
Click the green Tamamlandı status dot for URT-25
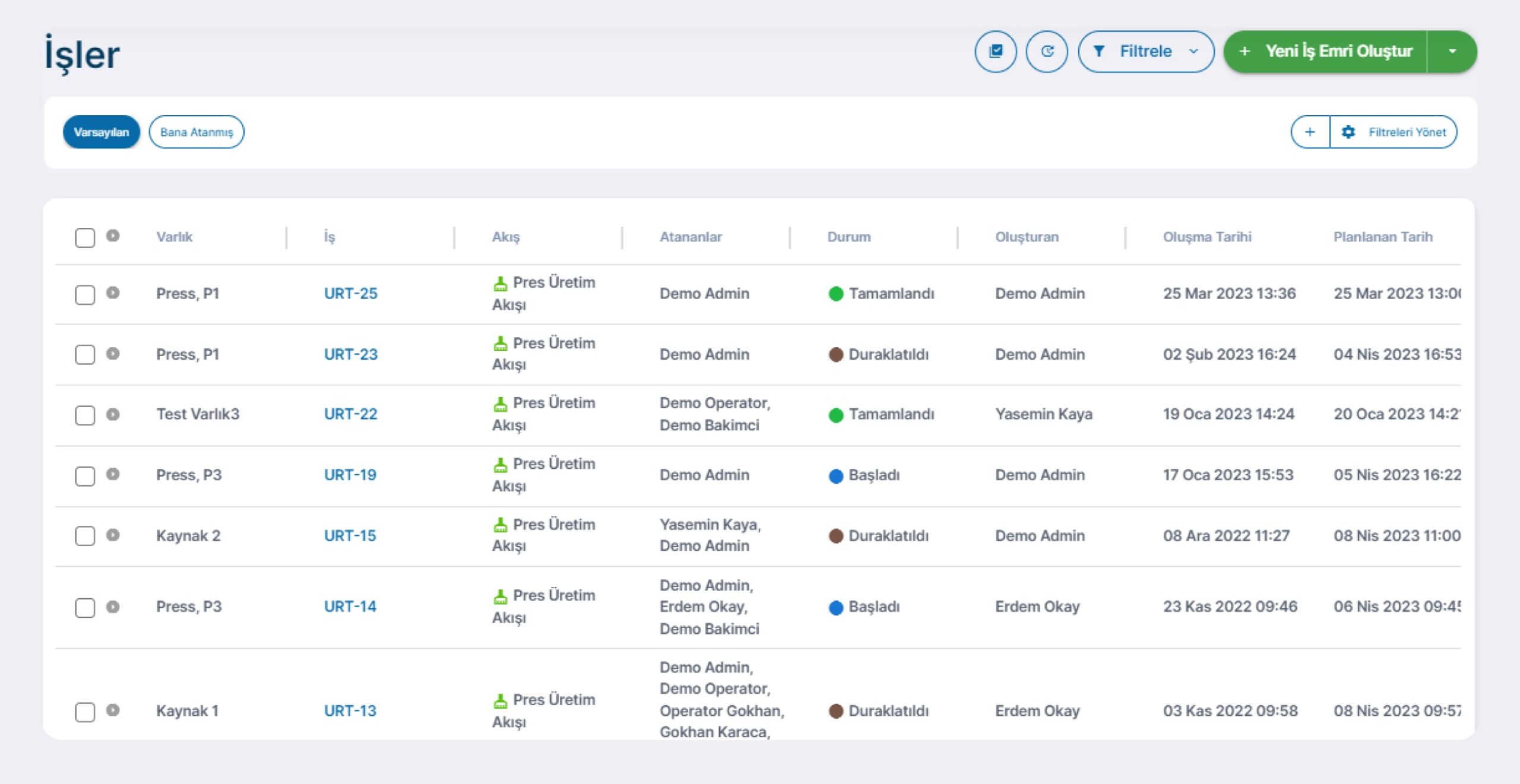pos(836,294)
